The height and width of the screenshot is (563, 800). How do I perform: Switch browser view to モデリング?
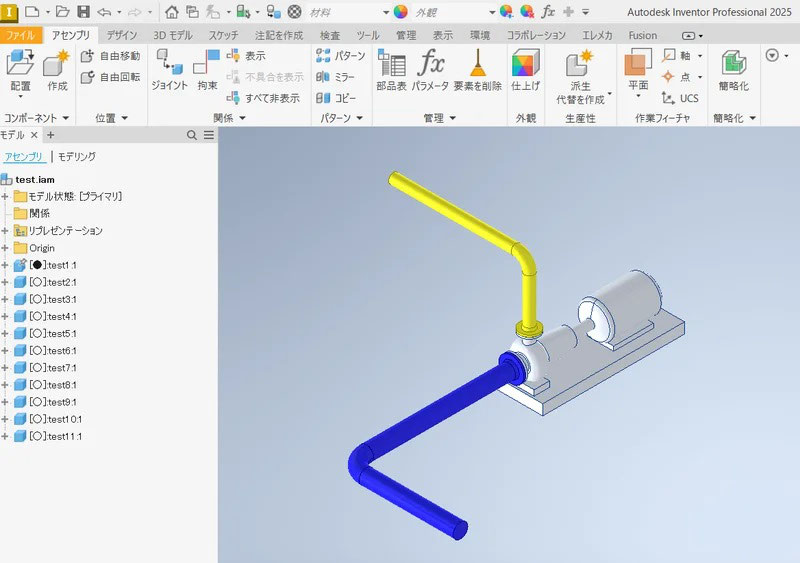[x=77, y=157]
